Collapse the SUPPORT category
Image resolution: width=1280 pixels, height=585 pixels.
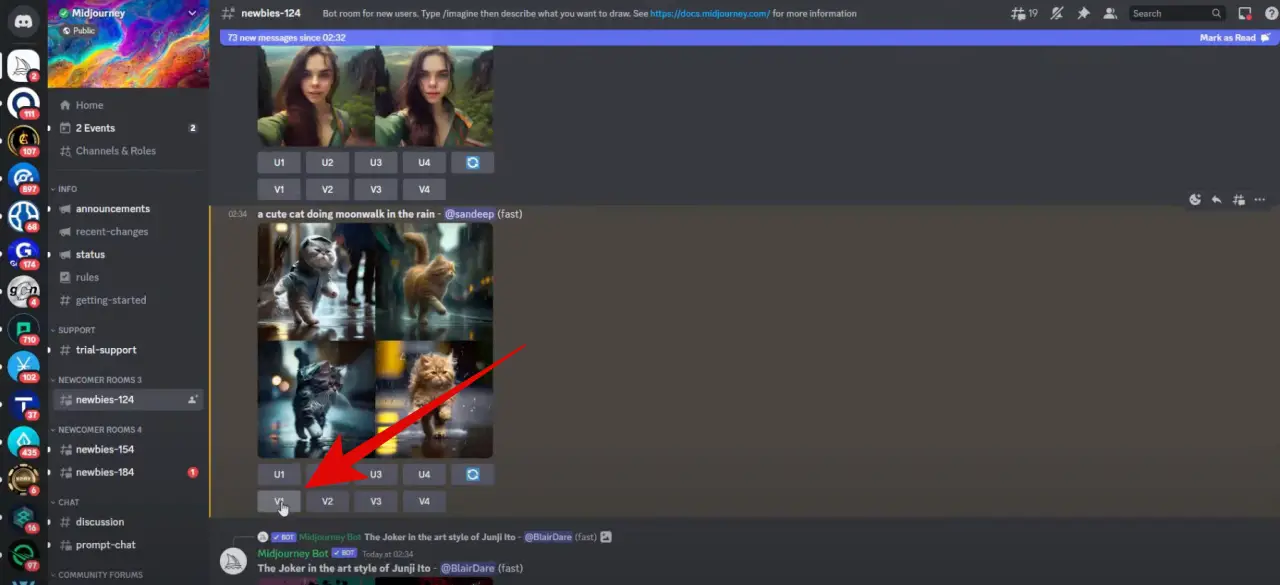(x=76, y=330)
